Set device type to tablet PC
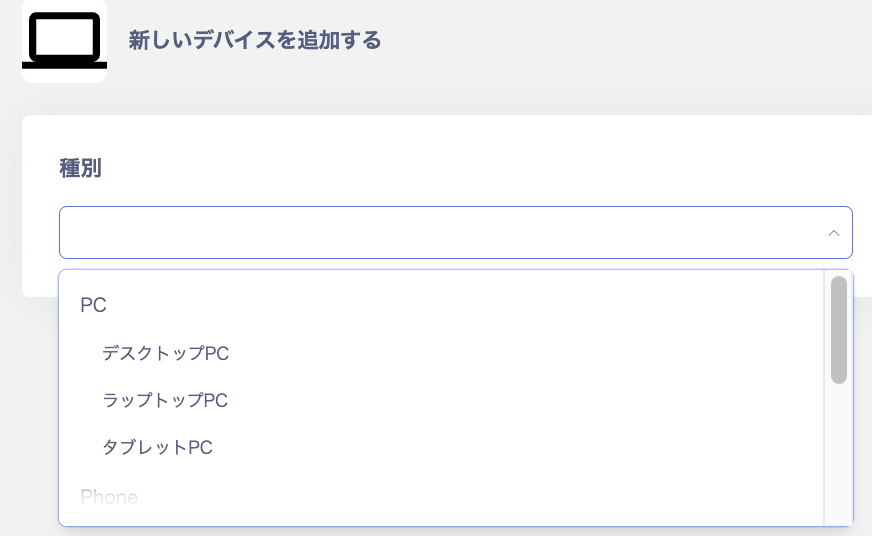 tap(158, 447)
